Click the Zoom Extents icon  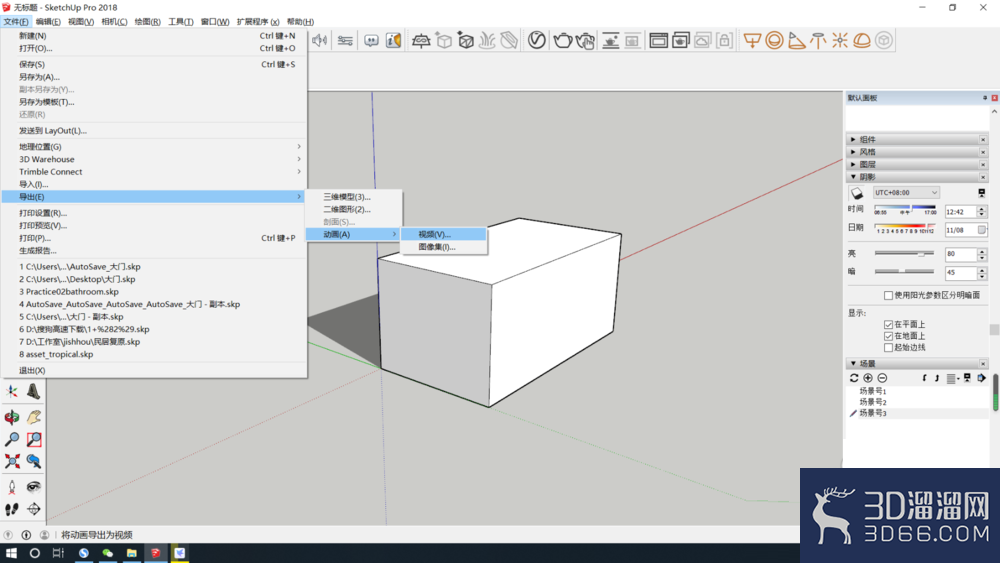pyautogui.click(x=11, y=461)
